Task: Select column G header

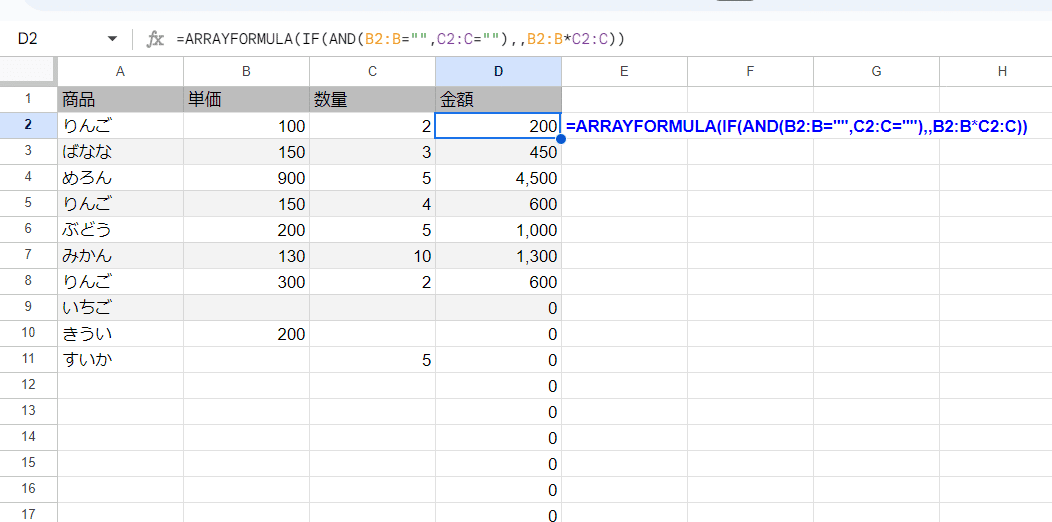Action: pyautogui.click(x=876, y=72)
